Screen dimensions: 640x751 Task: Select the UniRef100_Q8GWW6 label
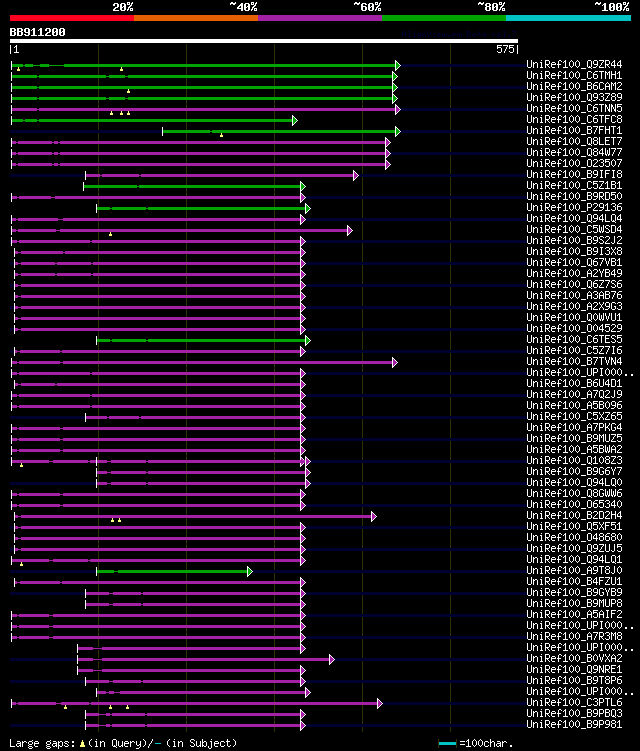coord(574,494)
